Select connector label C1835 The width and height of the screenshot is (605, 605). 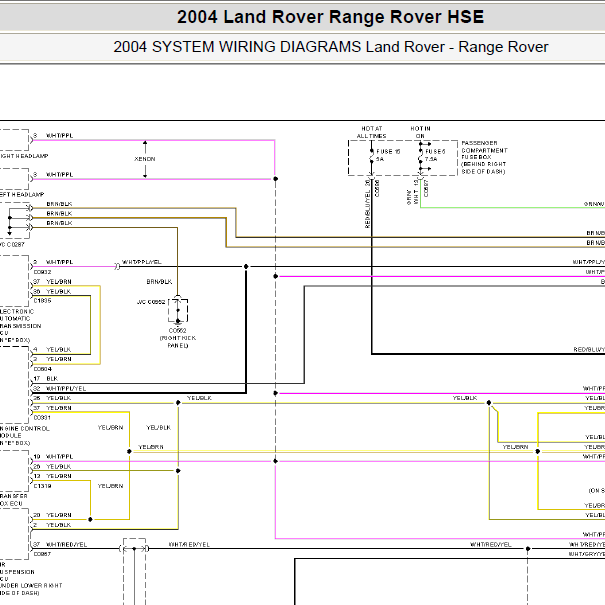click(42, 301)
